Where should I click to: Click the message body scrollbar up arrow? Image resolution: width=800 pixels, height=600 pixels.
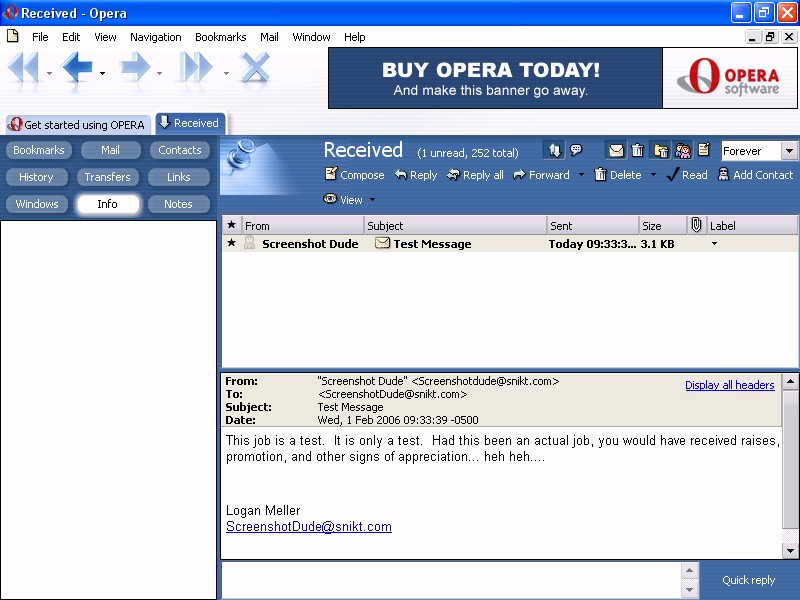pos(790,382)
